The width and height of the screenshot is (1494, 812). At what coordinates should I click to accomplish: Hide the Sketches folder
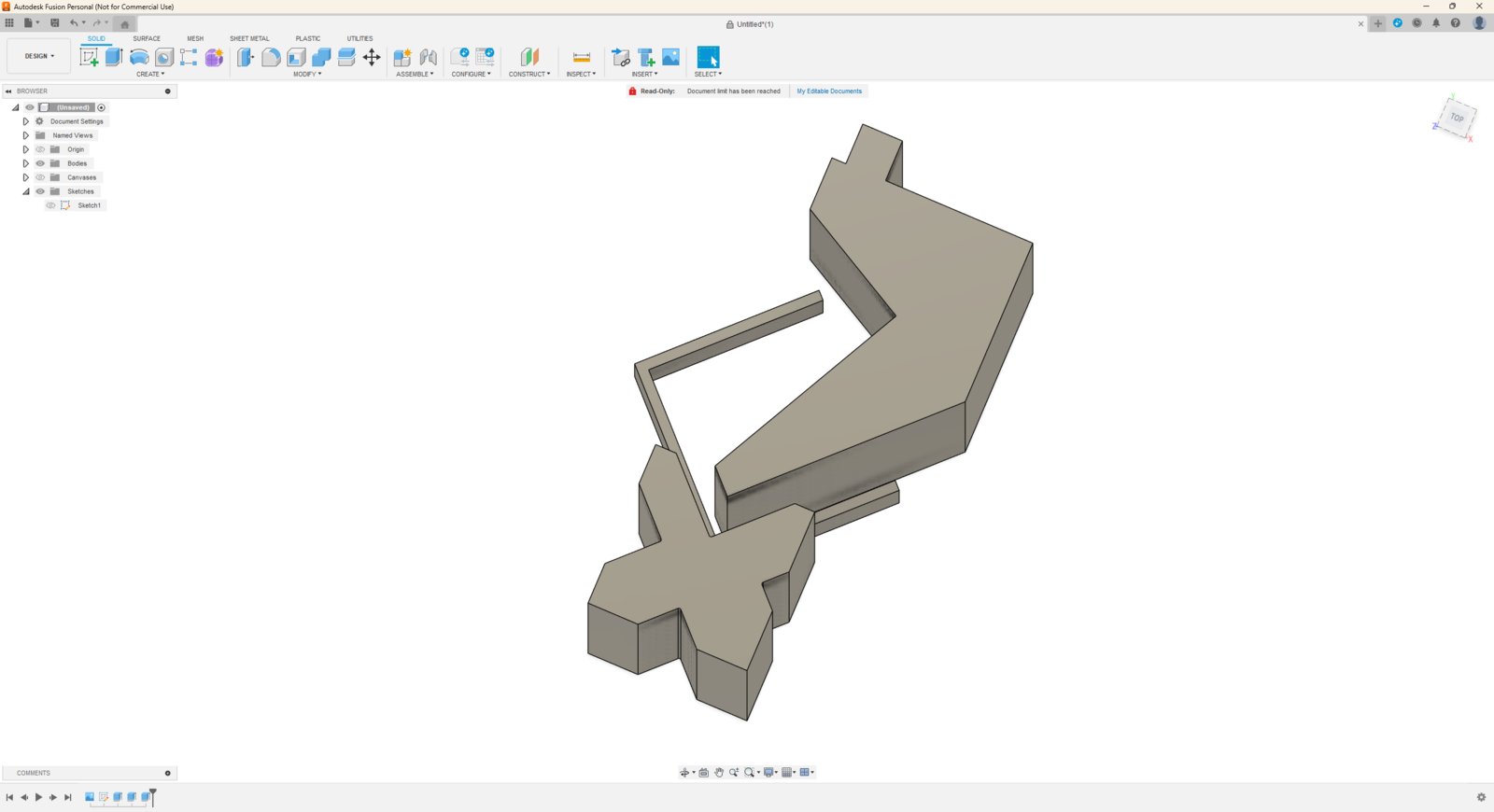click(x=40, y=191)
